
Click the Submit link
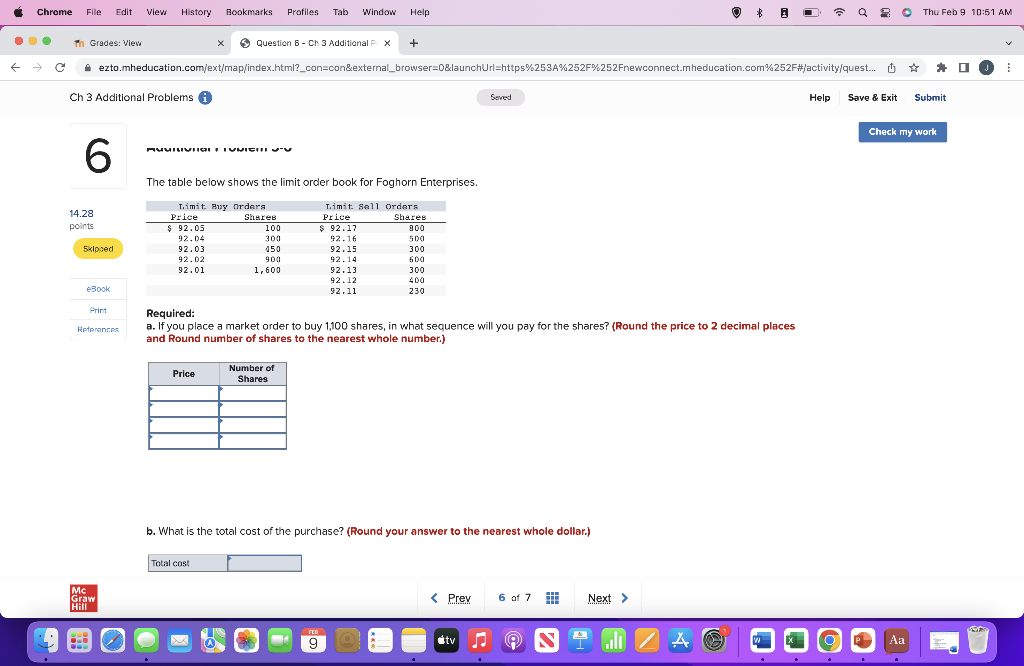pos(930,97)
